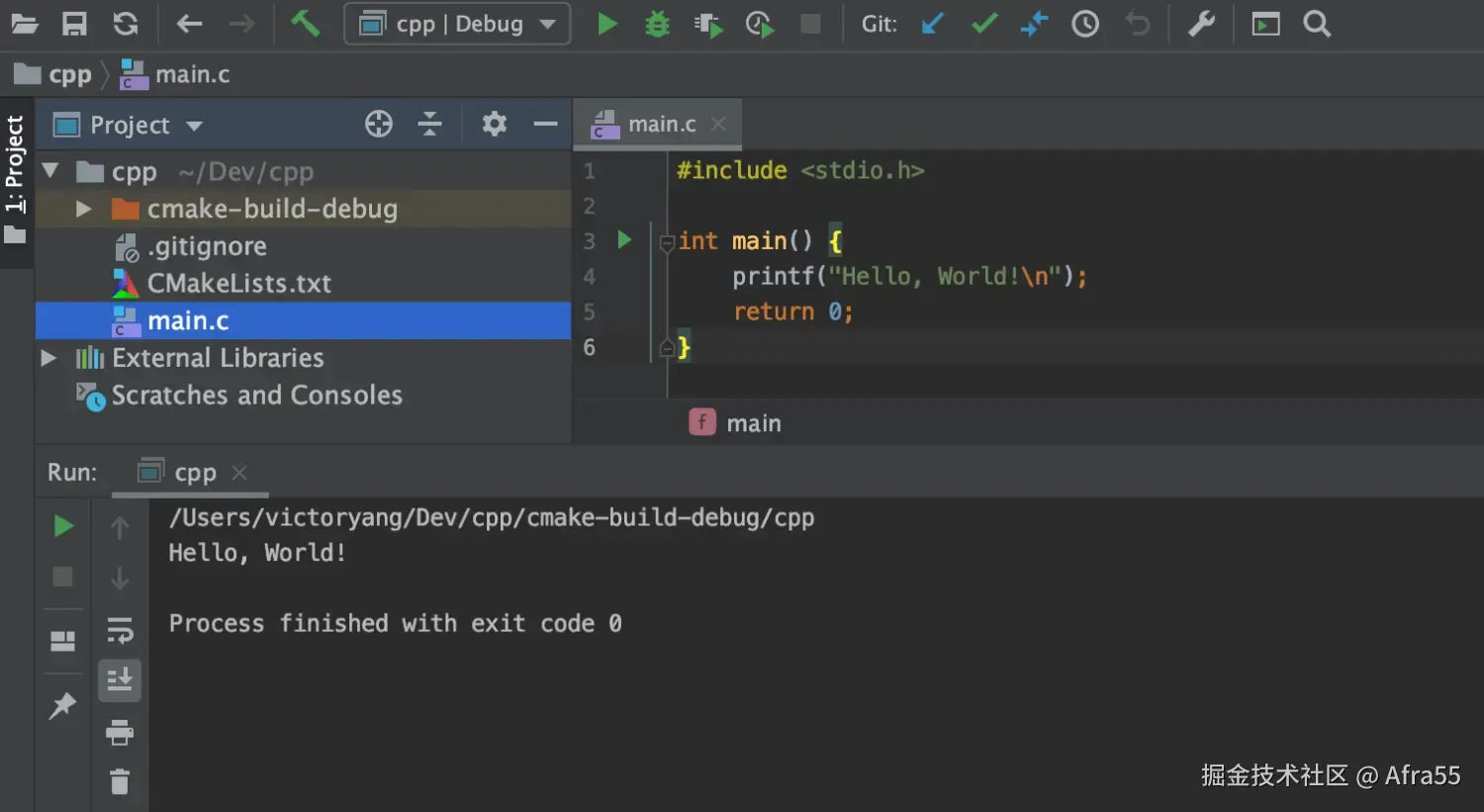Open Git compare with branch icon
The height and width of the screenshot is (812, 1484).
(x=1034, y=24)
